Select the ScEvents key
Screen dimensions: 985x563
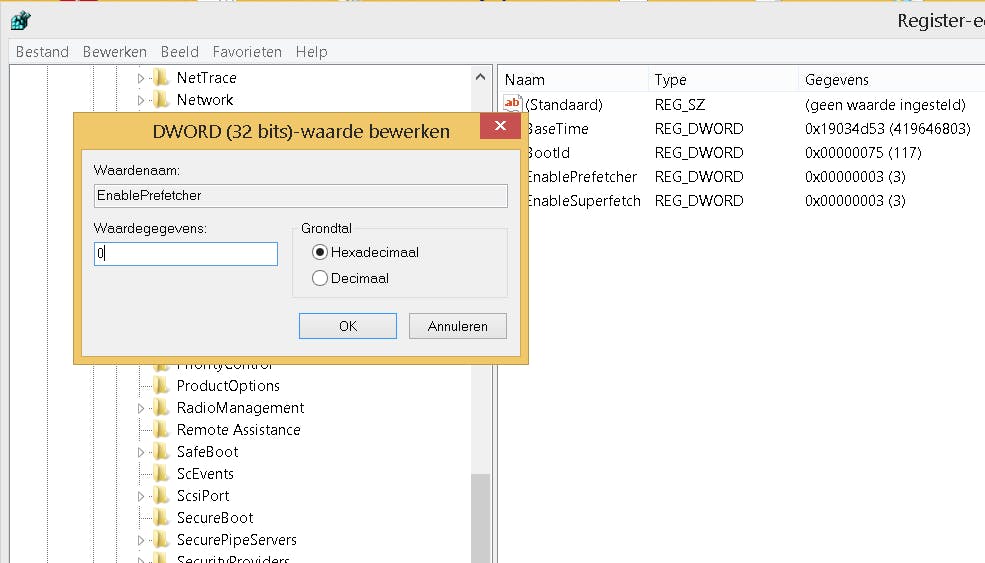(205, 474)
